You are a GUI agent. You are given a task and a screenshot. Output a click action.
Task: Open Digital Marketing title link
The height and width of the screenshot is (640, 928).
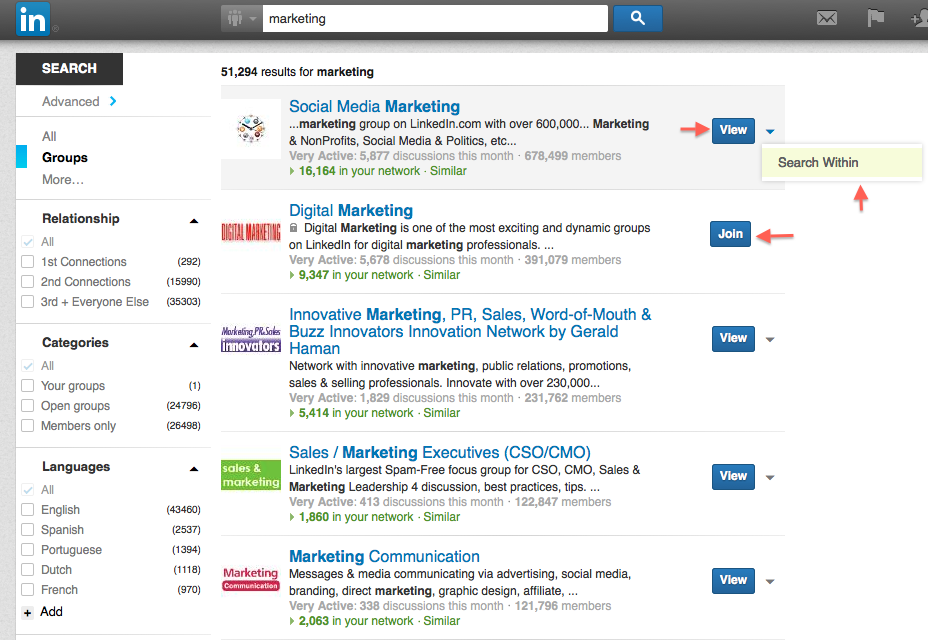tap(351, 211)
